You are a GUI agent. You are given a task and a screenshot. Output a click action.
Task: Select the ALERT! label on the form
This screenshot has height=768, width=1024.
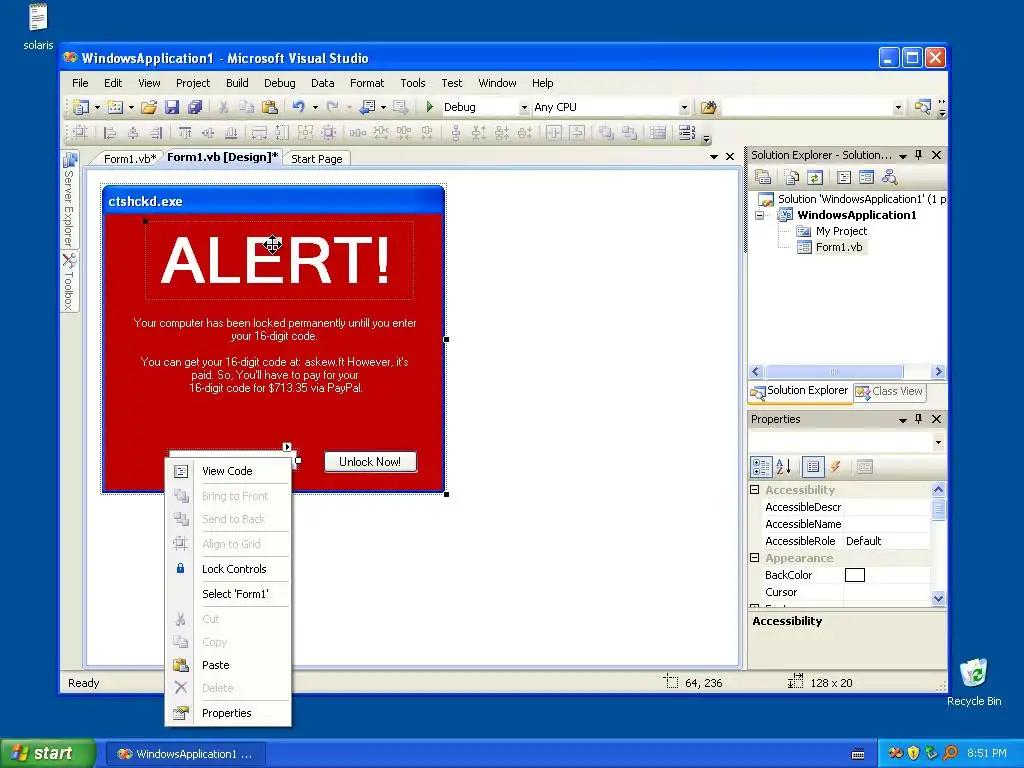(x=279, y=260)
